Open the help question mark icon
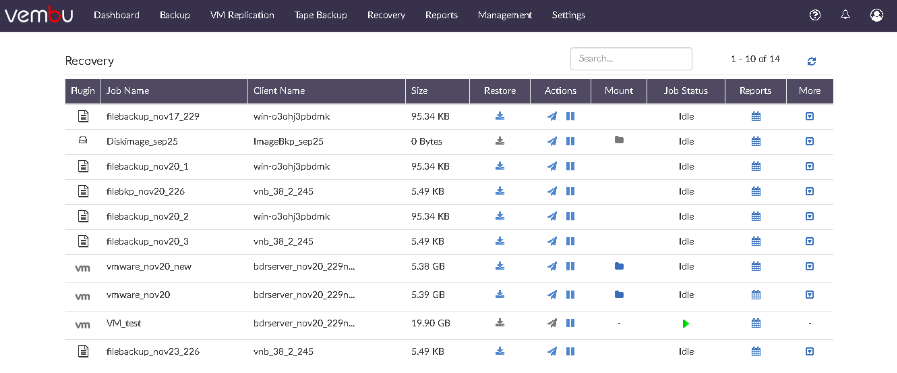Viewport: 897px width, 373px height. pos(815,15)
